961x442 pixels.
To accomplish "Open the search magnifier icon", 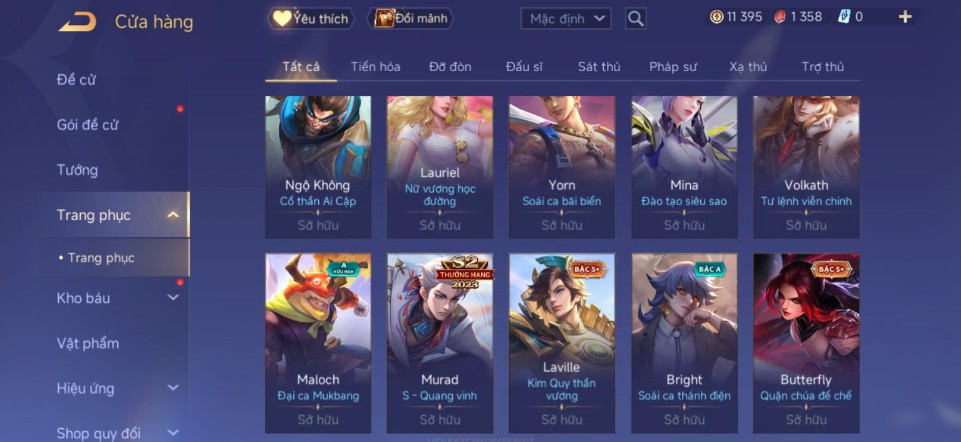I will [636, 18].
